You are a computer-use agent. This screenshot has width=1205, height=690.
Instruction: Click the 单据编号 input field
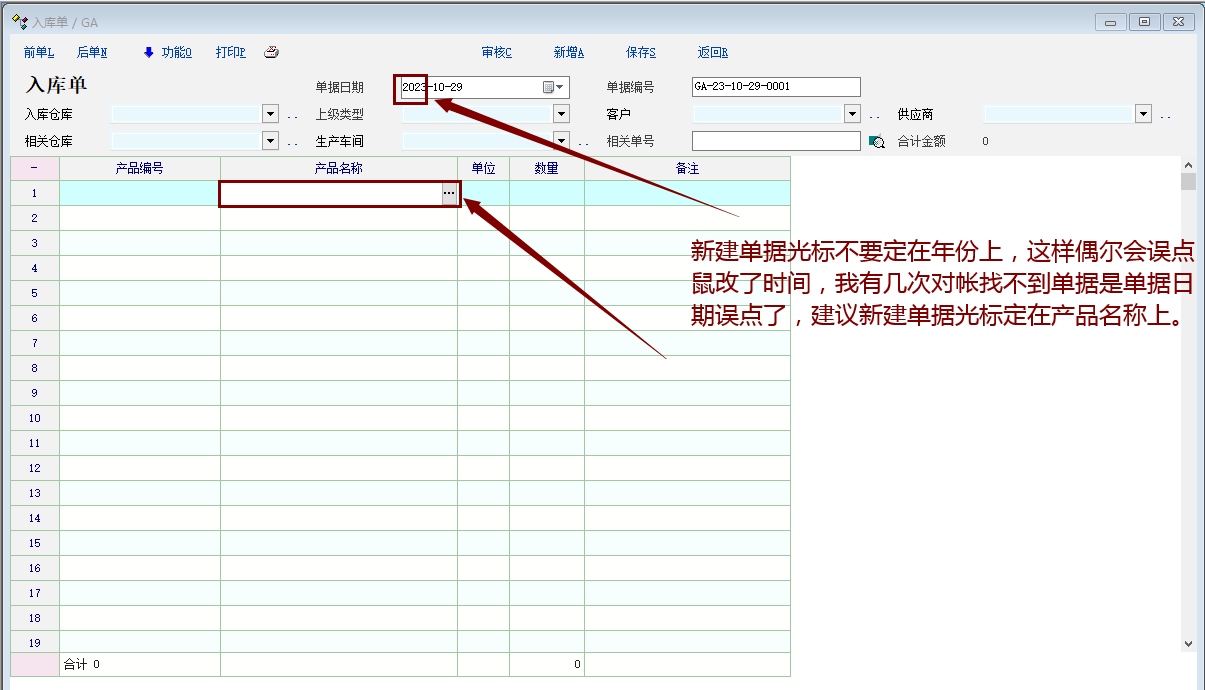(x=775, y=87)
